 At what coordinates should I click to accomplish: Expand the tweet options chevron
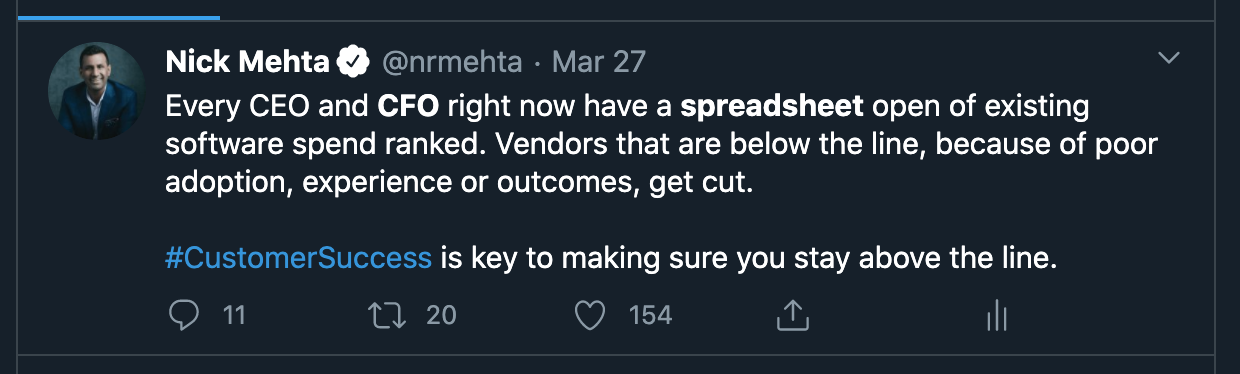tap(1168, 60)
